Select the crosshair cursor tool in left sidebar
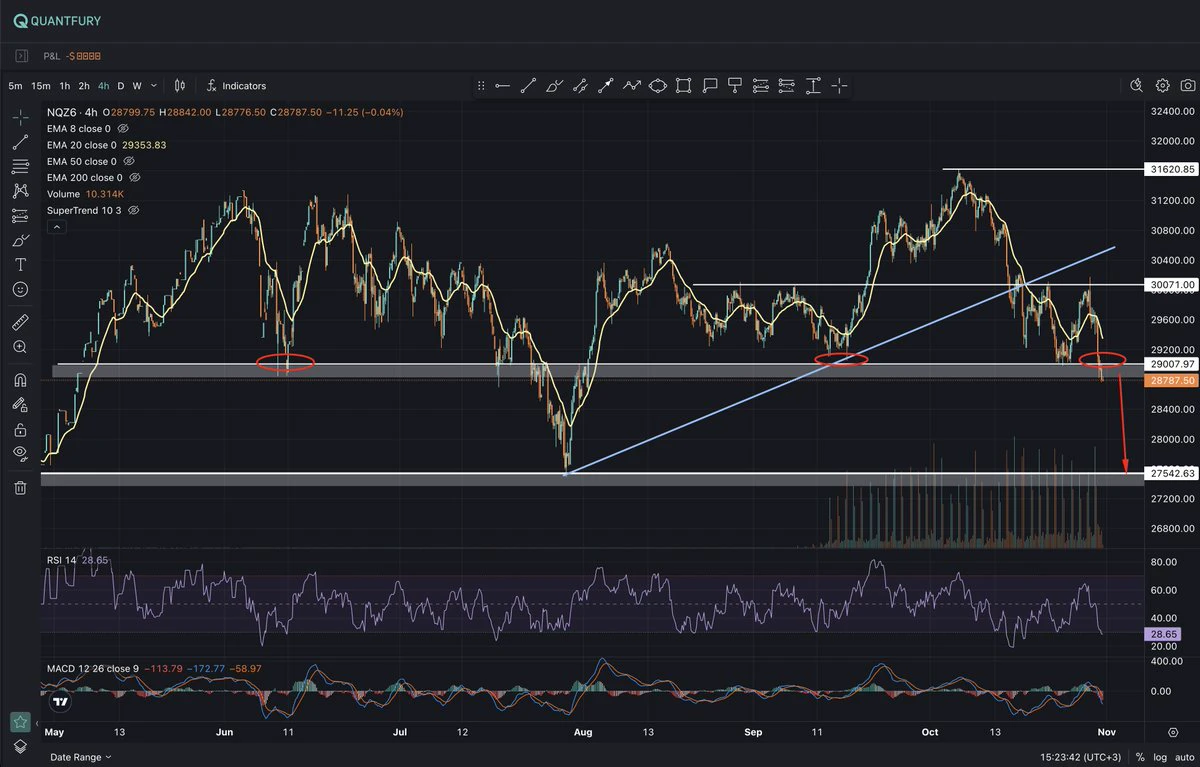The image size is (1200, 767). pyautogui.click(x=20, y=117)
